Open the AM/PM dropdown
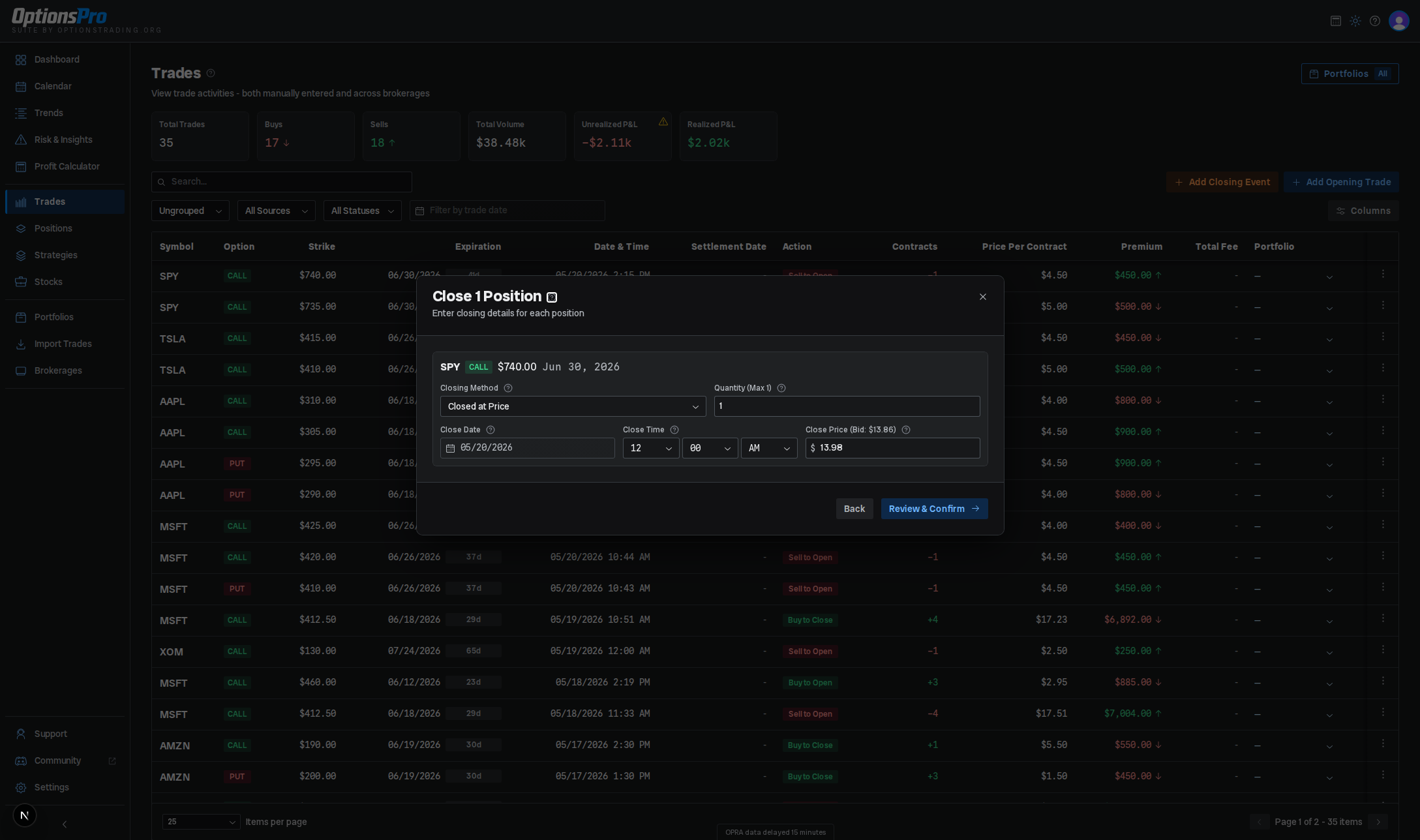The height and width of the screenshot is (840, 1420). coord(769,448)
